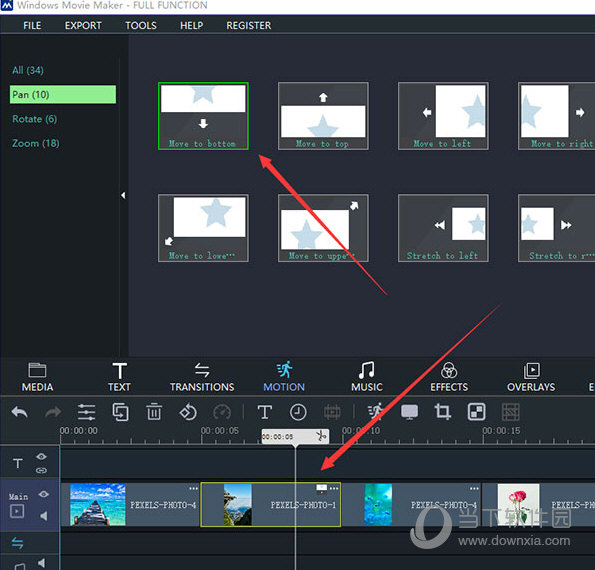Toggle Main track visibility eye
Viewport: 595px width, 570px height.
point(44,494)
